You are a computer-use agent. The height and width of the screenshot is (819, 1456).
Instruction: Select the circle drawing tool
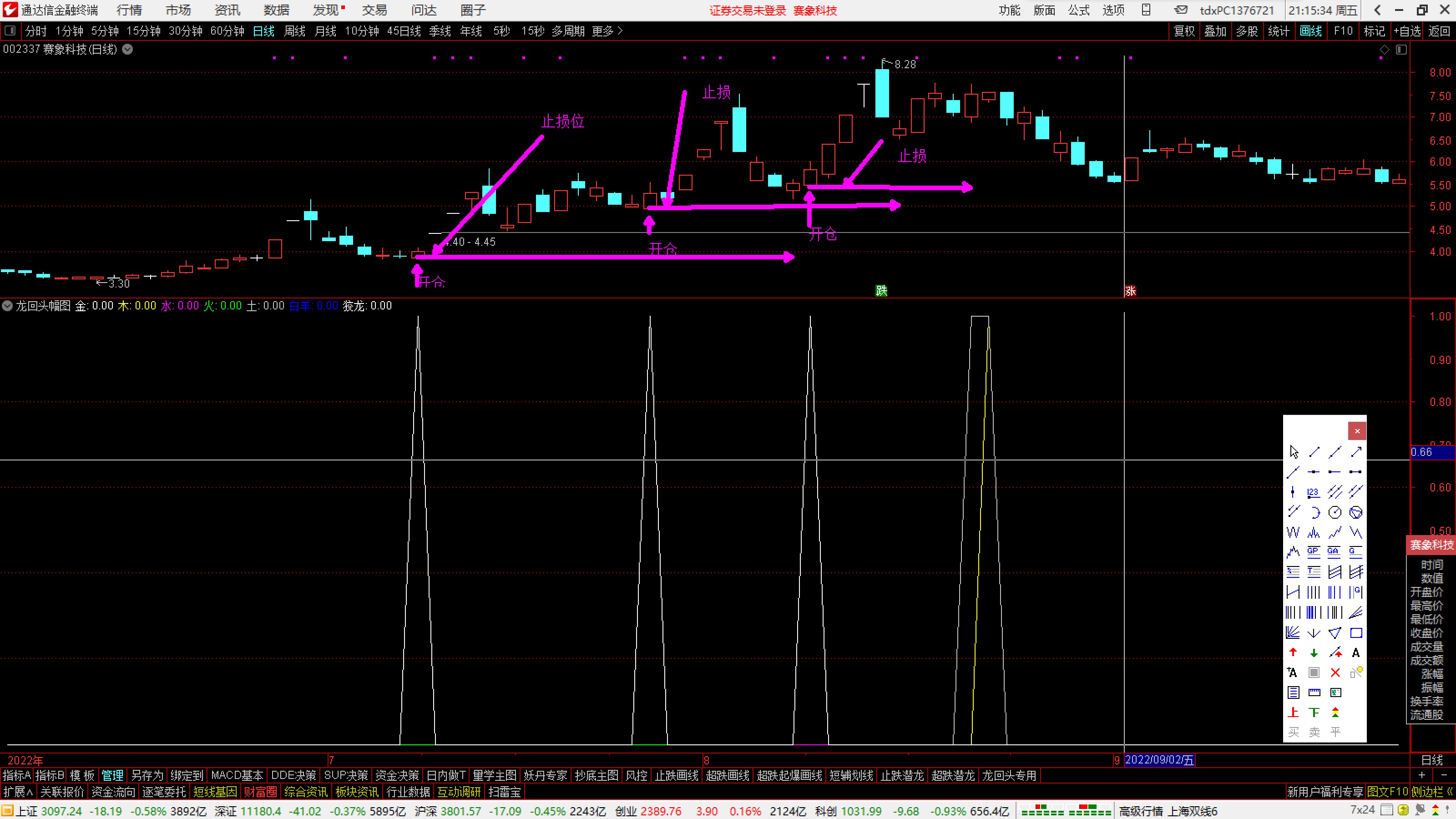(x=1335, y=513)
